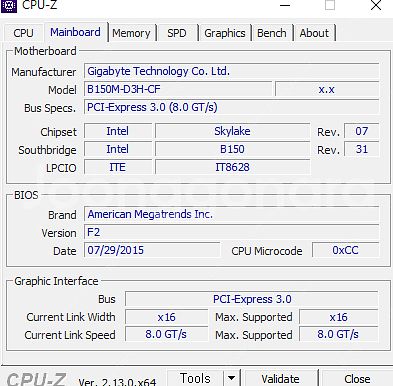Viewport: 393px width, 386px height.
Task: Select the SPD tab
Action: [177, 33]
